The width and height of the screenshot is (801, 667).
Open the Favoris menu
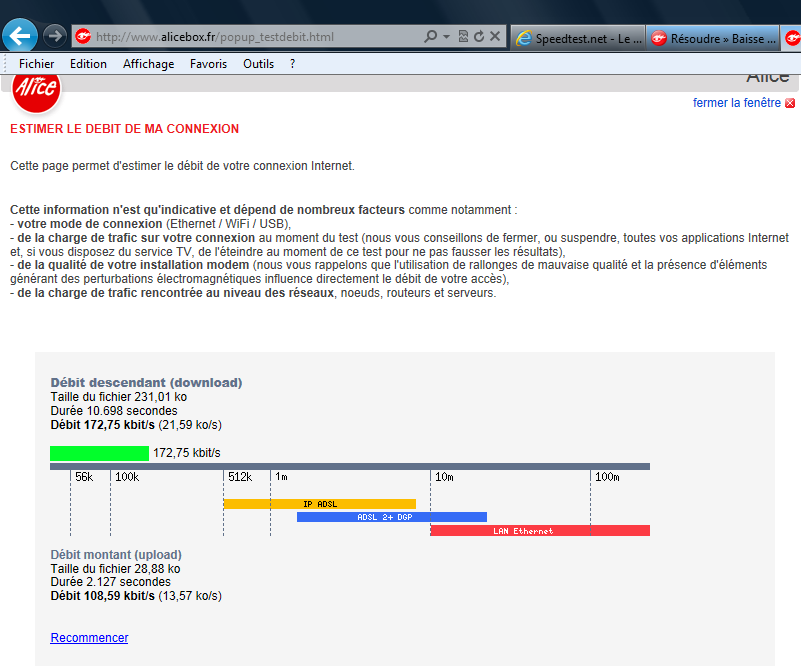point(208,64)
